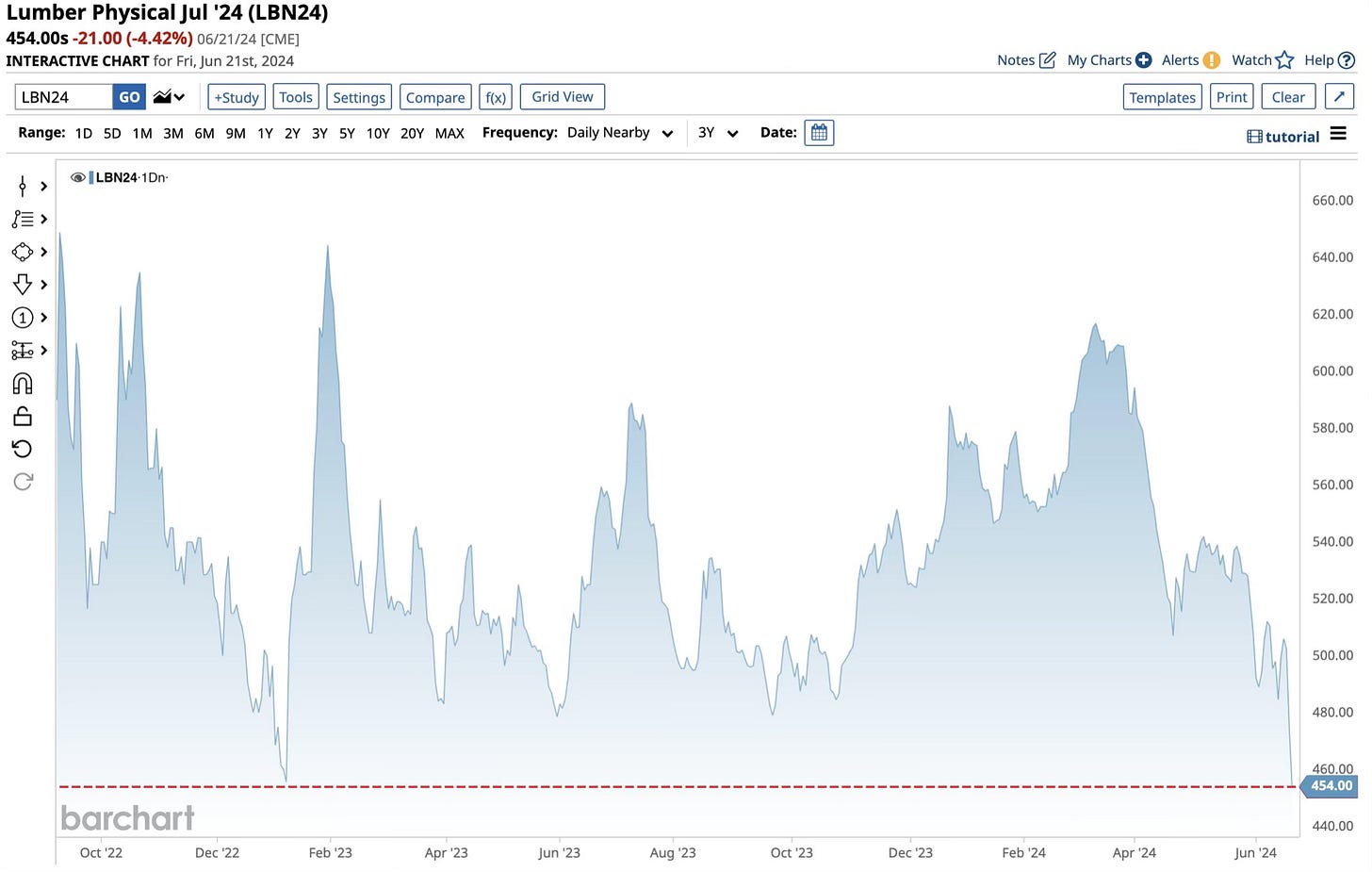Open the +Study menu
The height and width of the screenshot is (872, 1372).
[236, 97]
